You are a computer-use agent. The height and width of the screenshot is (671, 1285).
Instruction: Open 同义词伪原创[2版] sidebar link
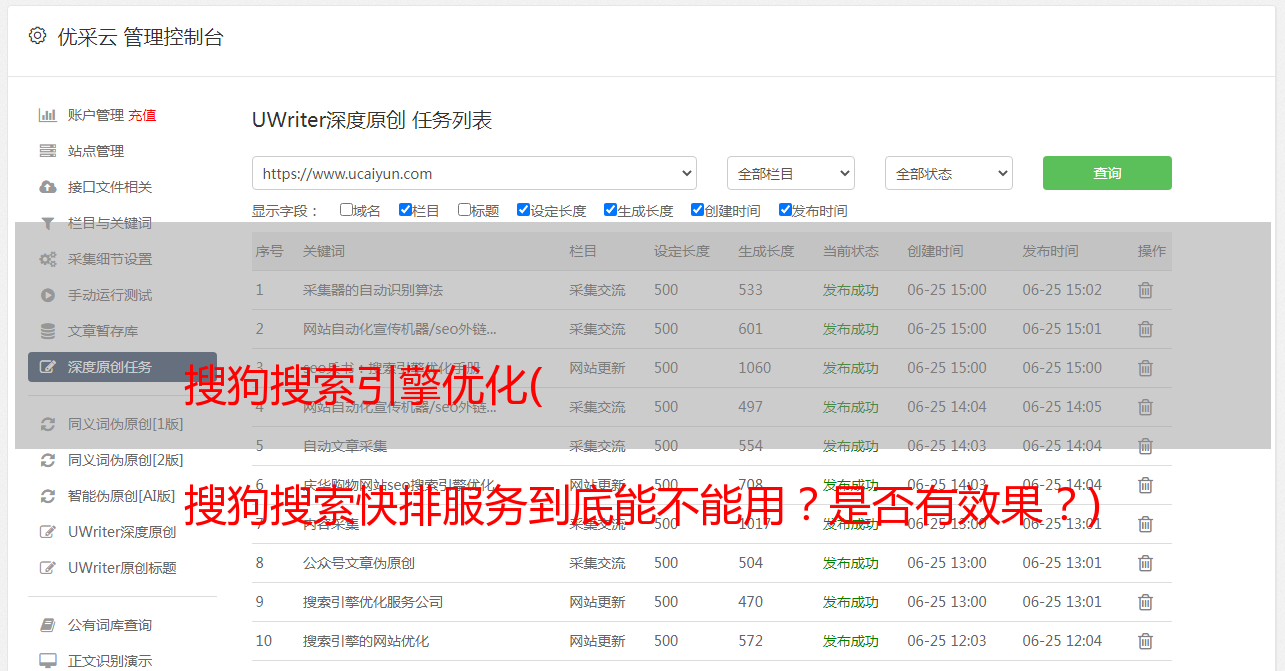coord(126,460)
